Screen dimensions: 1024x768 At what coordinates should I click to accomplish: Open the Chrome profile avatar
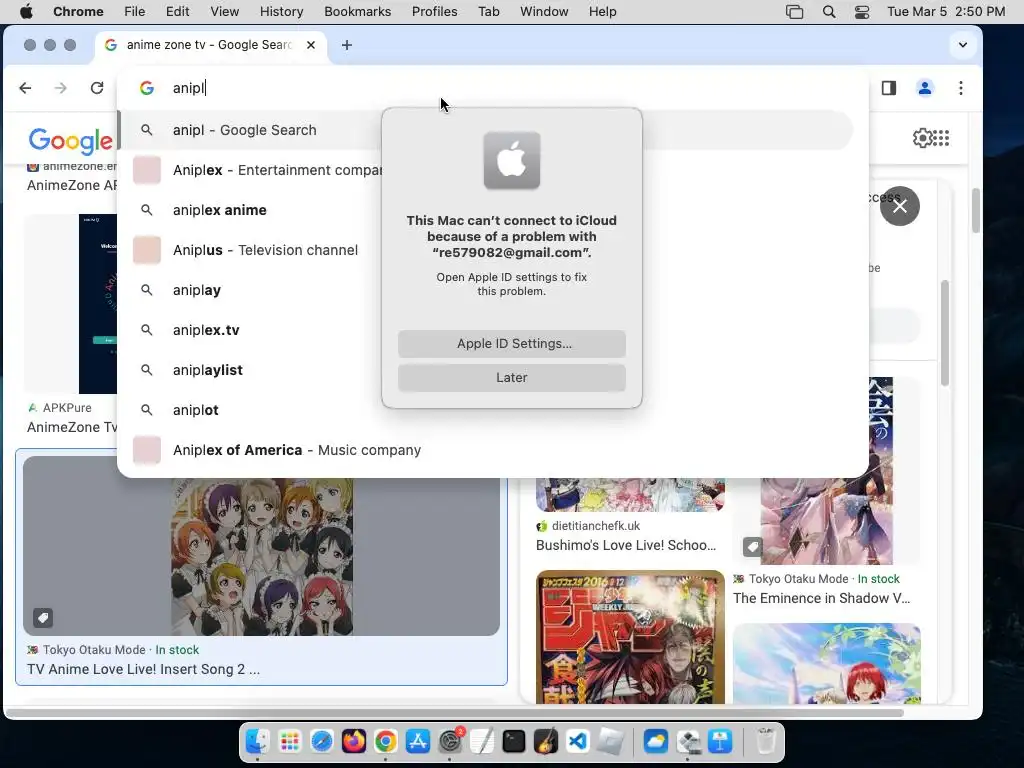(x=925, y=88)
